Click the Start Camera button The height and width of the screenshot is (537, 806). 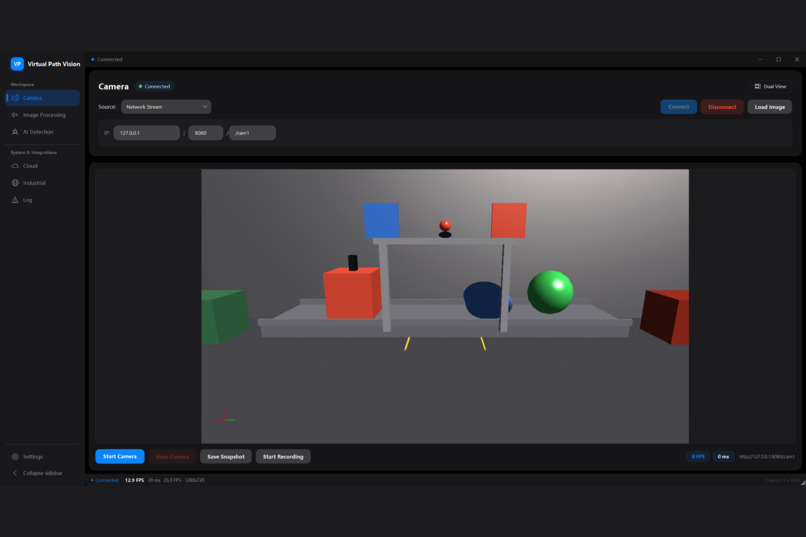click(120, 456)
